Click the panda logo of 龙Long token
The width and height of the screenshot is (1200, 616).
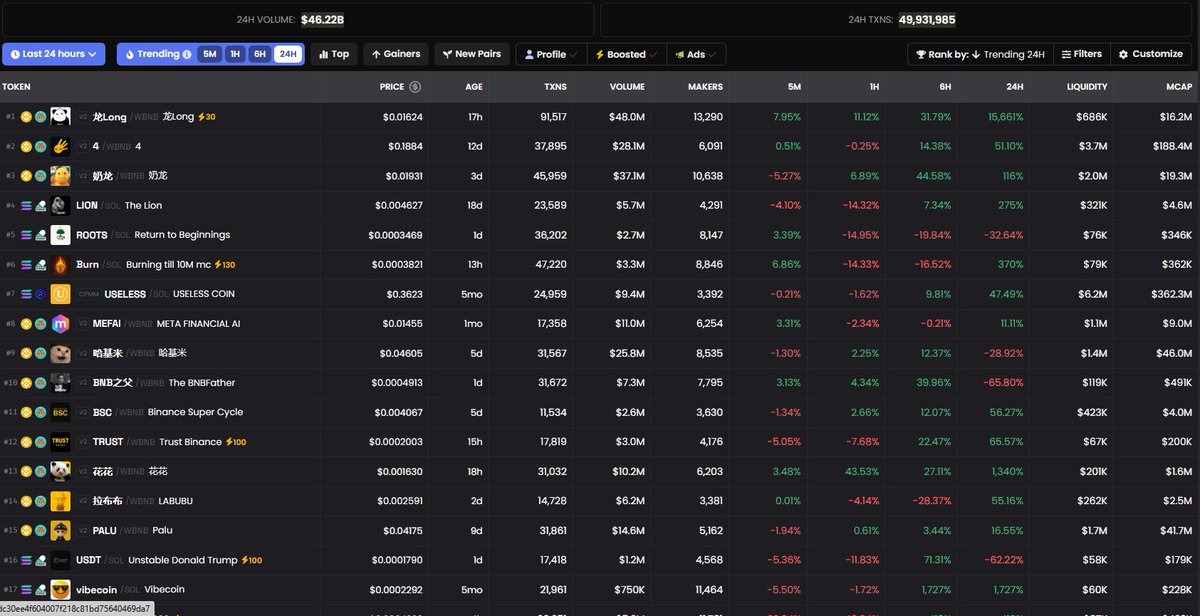coord(60,117)
